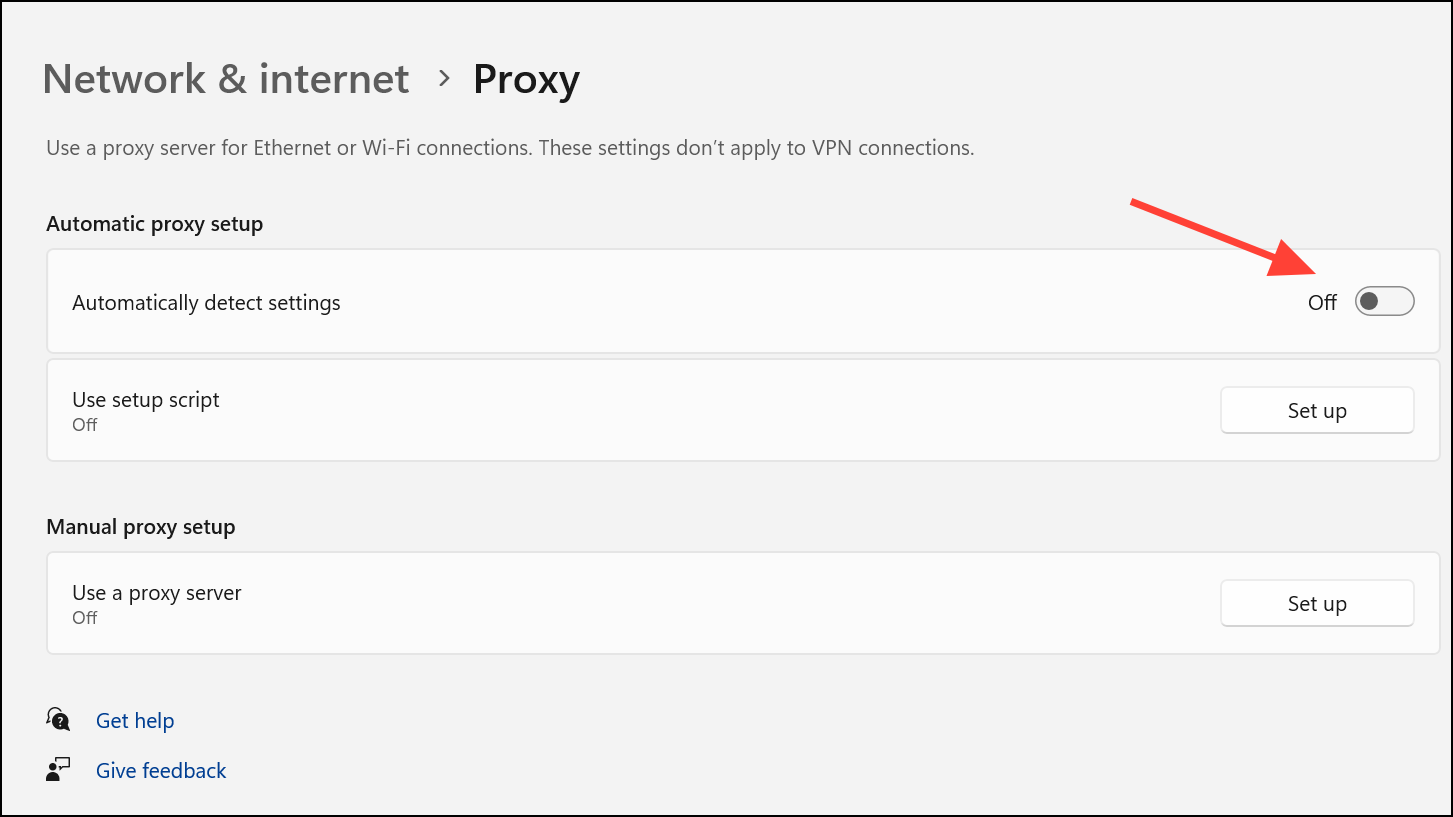The width and height of the screenshot is (1453, 817).
Task: Open the Get help link
Action: tap(135, 720)
